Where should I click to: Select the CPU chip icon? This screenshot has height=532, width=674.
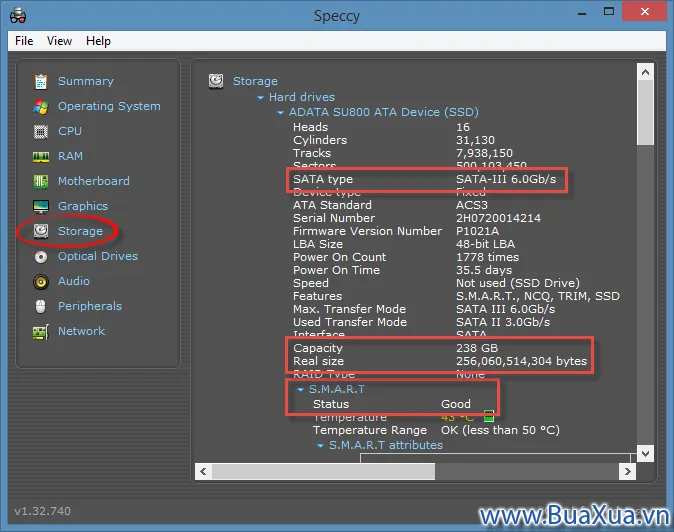(x=41, y=131)
